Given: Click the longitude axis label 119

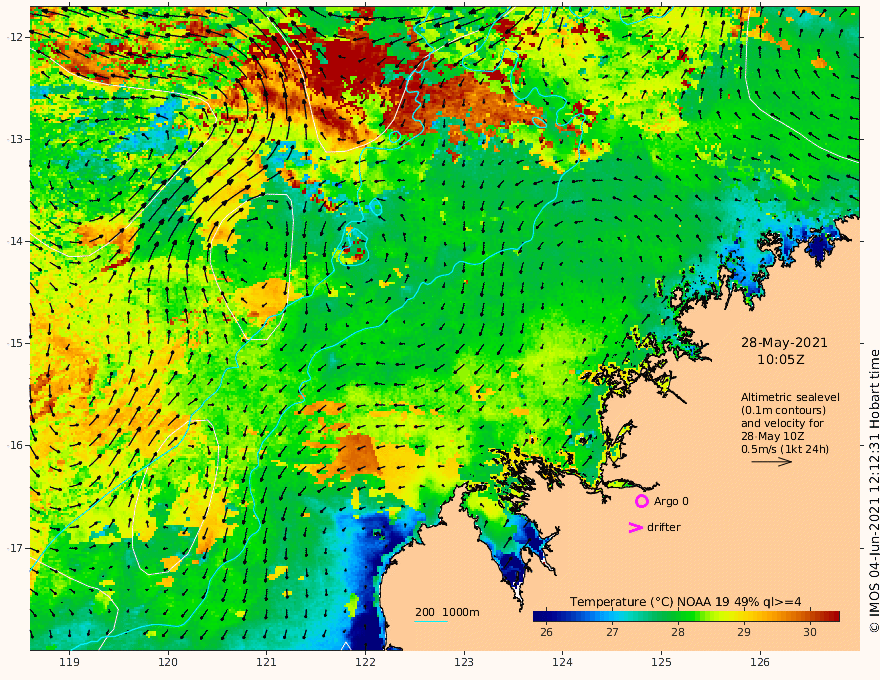Looking at the screenshot, I should pyautogui.click(x=69, y=663).
